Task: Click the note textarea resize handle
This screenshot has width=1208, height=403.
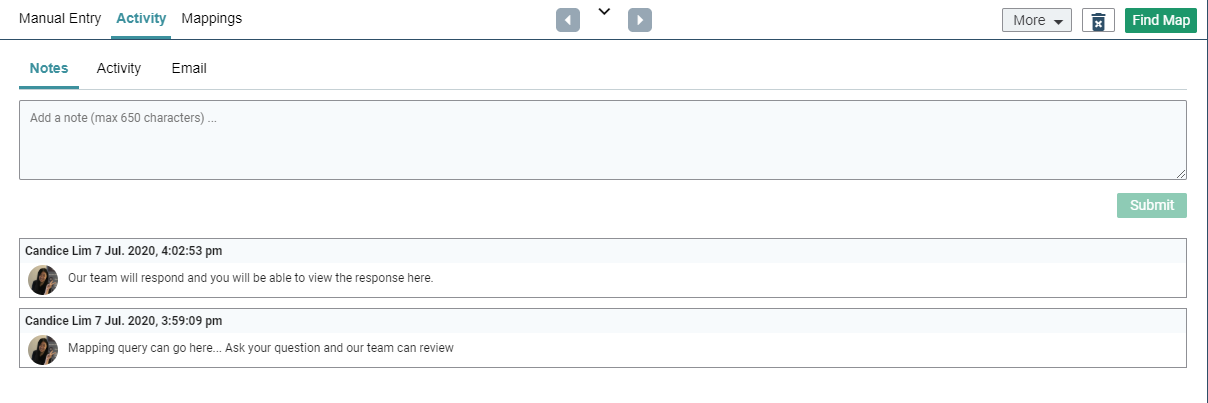Action: pyautogui.click(x=1181, y=174)
